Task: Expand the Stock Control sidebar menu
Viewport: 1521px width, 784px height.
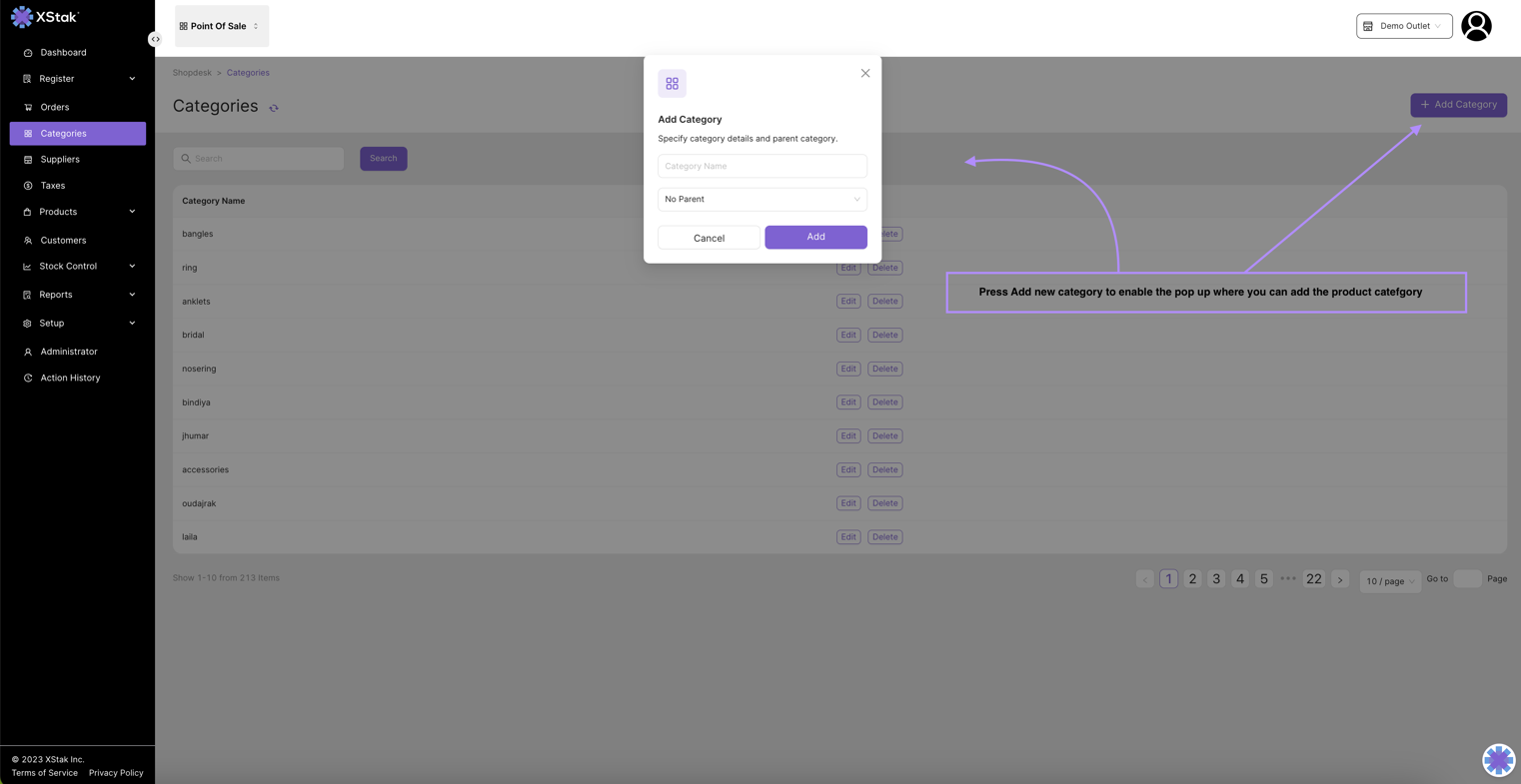Action: (78, 267)
